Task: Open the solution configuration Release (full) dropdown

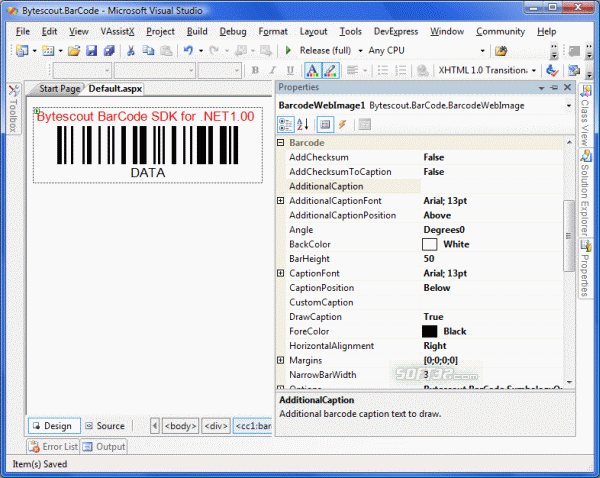Action: [x=360, y=51]
